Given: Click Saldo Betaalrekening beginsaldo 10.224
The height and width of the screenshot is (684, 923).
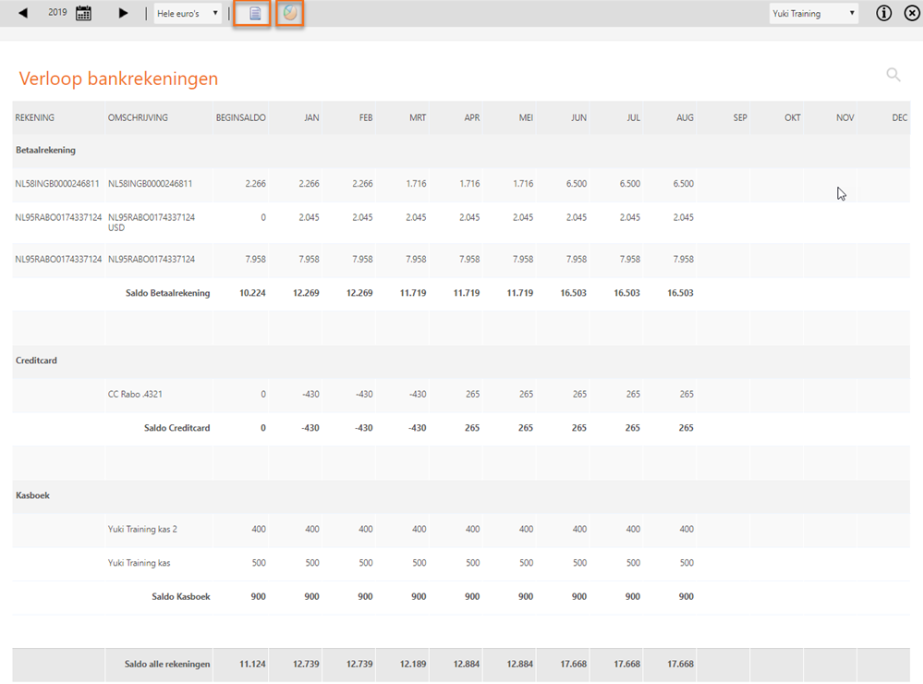Looking at the screenshot, I should pyautogui.click(x=253, y=293).
